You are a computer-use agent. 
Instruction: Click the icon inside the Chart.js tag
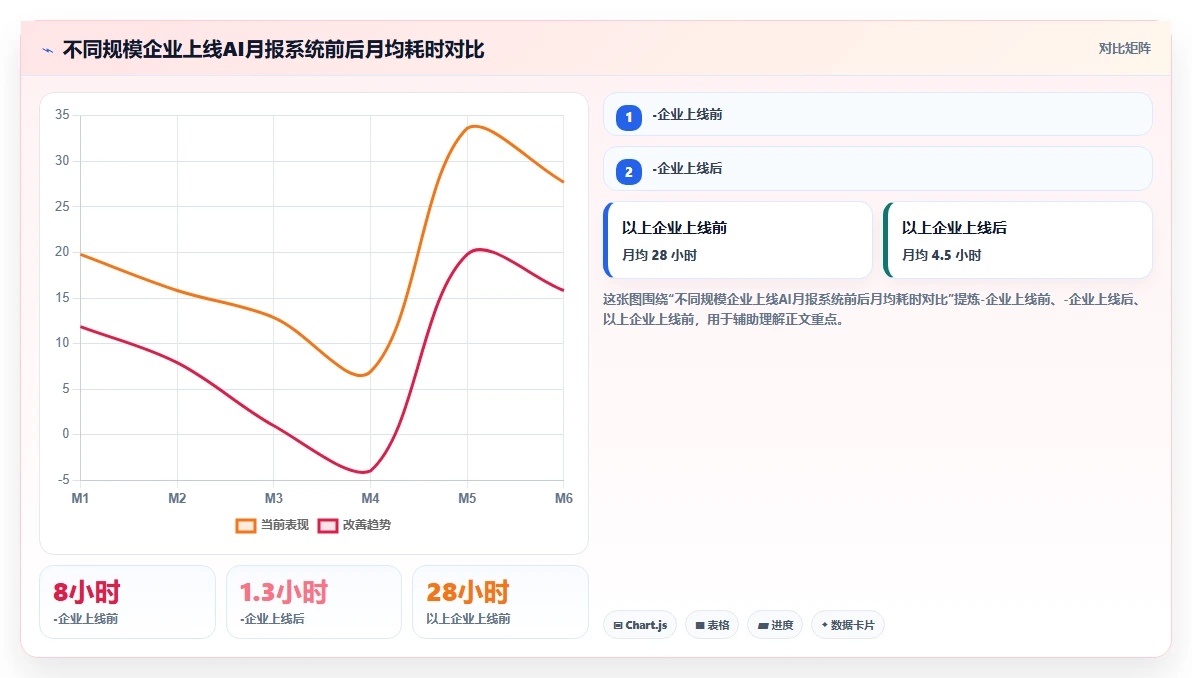[618, 626]
